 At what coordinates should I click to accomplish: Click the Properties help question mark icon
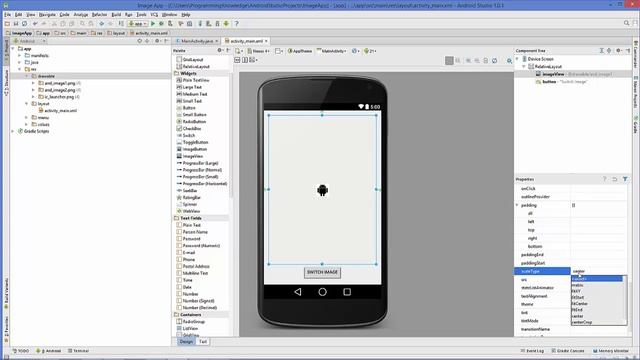(x=604, y=179)
